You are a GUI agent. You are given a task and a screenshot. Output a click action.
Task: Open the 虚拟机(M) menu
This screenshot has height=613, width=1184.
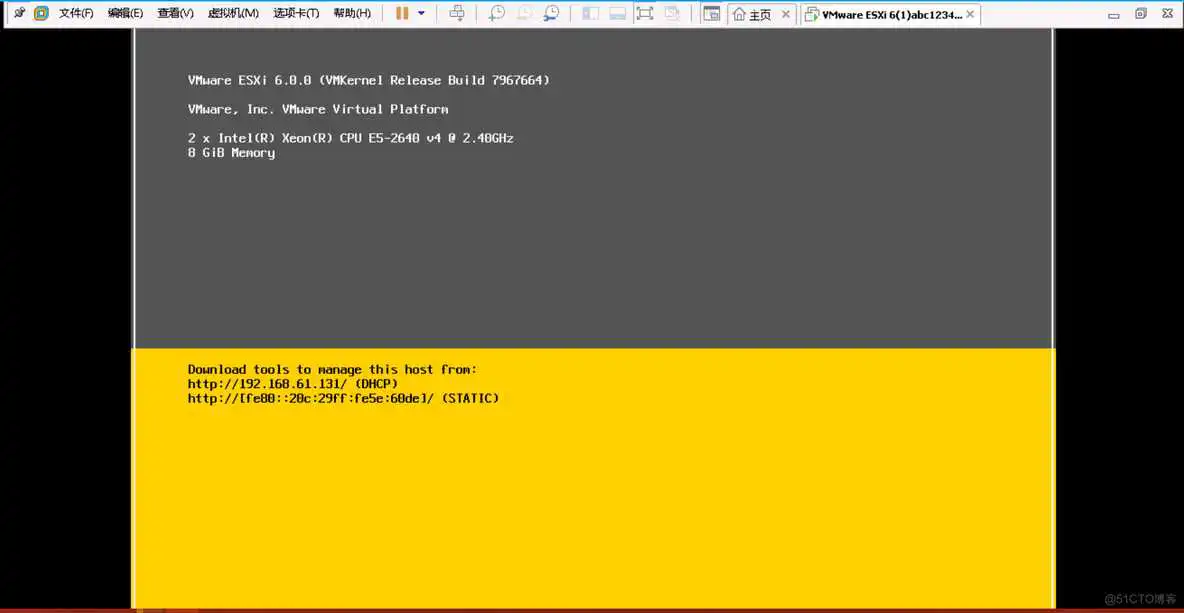coord(233,14)
